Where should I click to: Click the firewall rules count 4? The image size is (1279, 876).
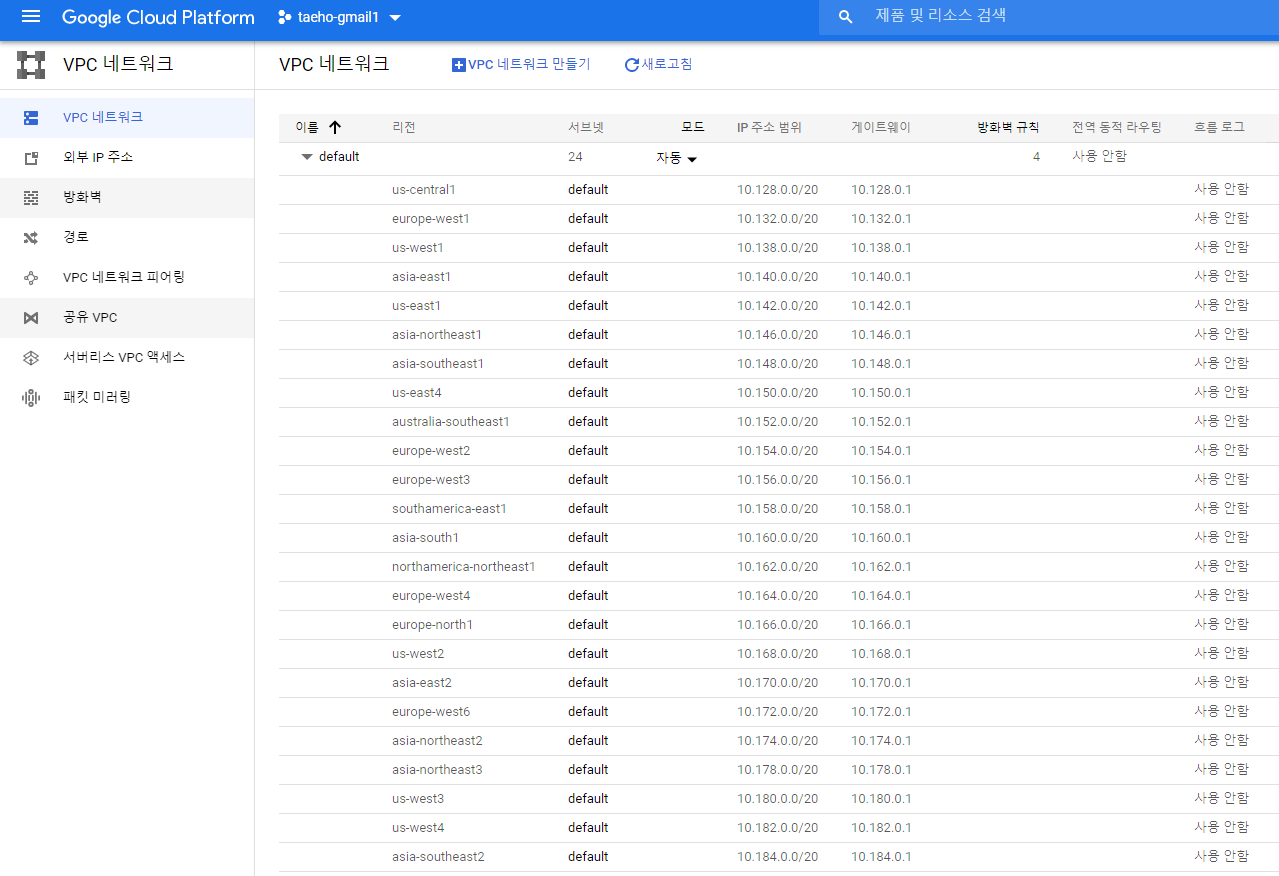(x=1037, y=157)
